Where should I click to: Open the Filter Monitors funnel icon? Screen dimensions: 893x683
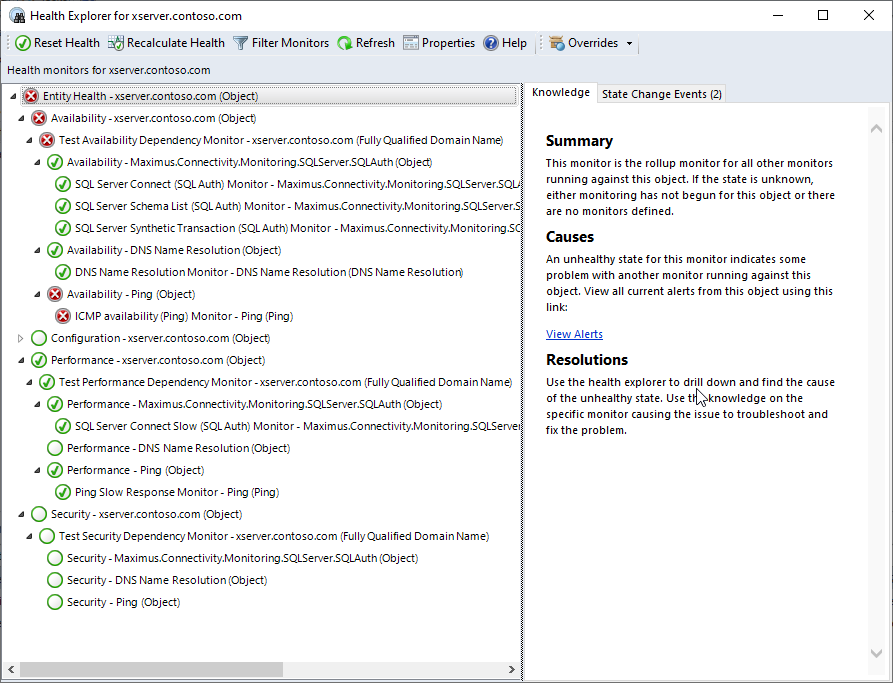point(241,43)
